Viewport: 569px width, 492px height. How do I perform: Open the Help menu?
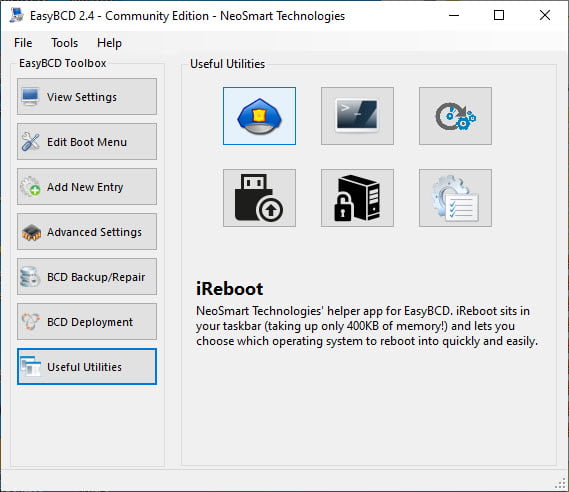click(109, 43)
